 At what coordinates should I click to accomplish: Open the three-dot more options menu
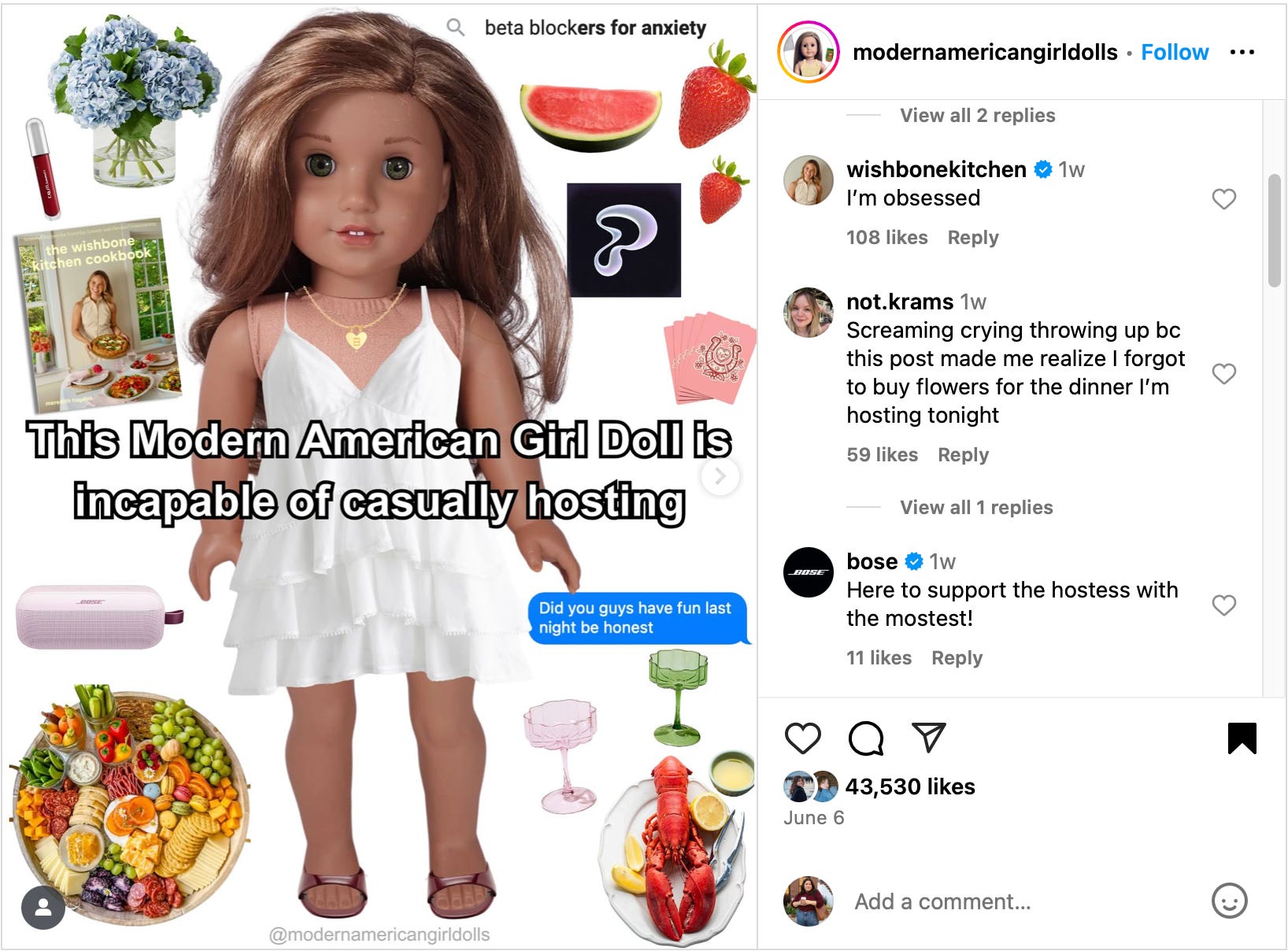1242,52
